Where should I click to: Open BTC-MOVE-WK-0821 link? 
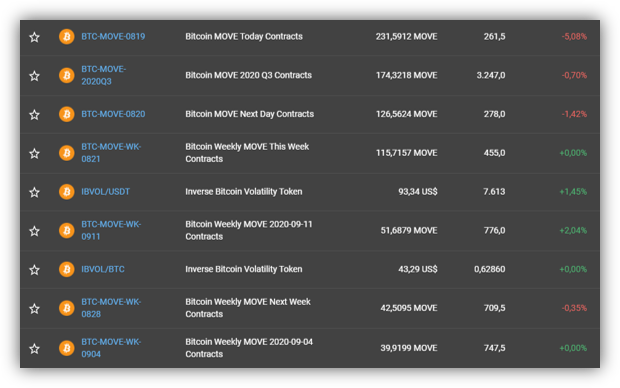click(111, 153)
